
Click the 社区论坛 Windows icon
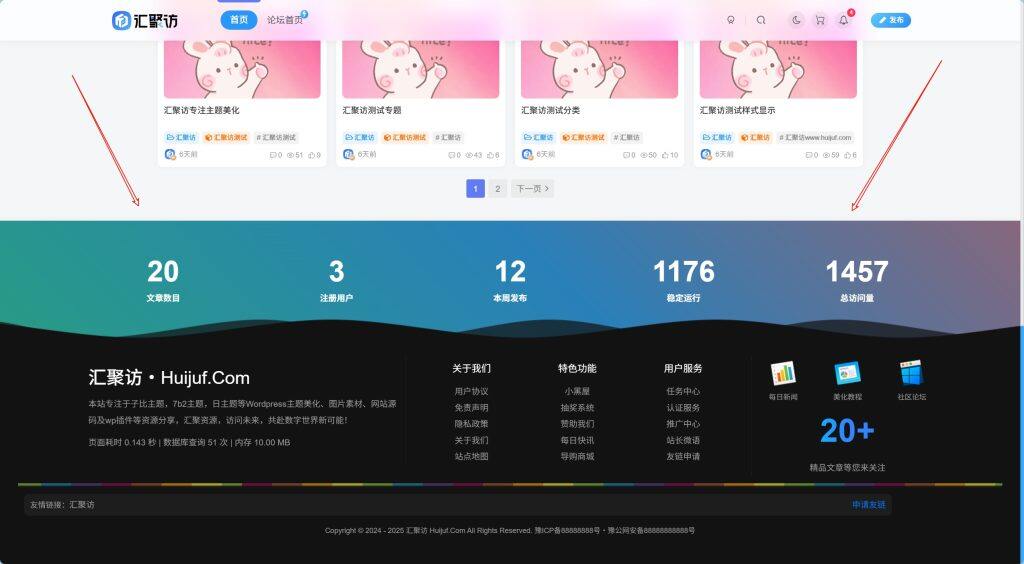(911, 373)
